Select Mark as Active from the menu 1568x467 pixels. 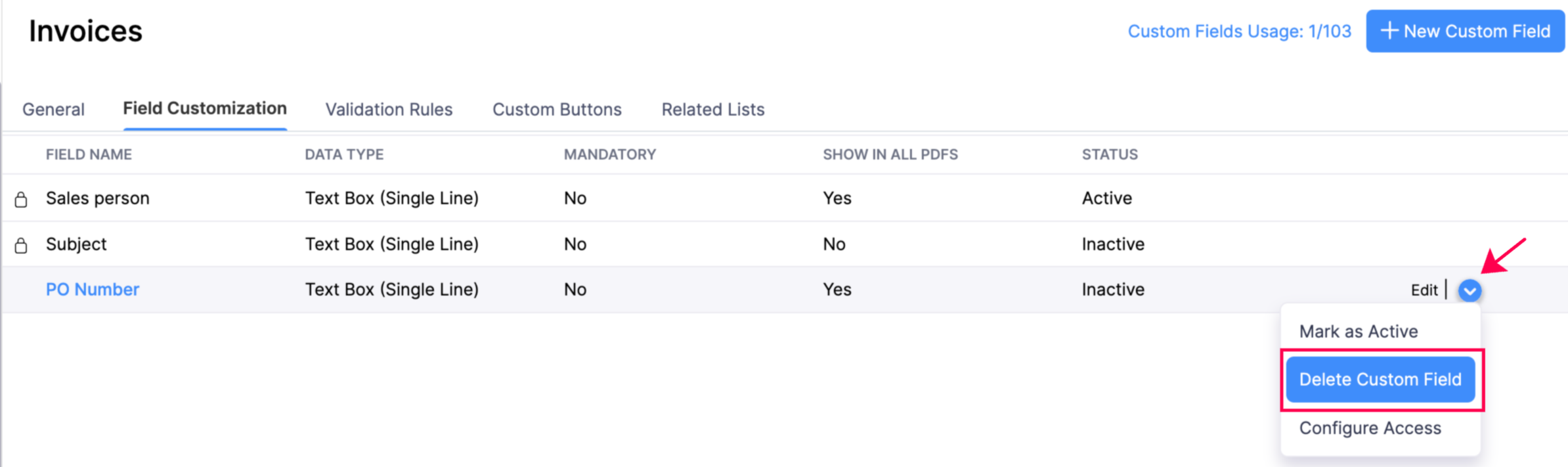[x=1358, y=331]
